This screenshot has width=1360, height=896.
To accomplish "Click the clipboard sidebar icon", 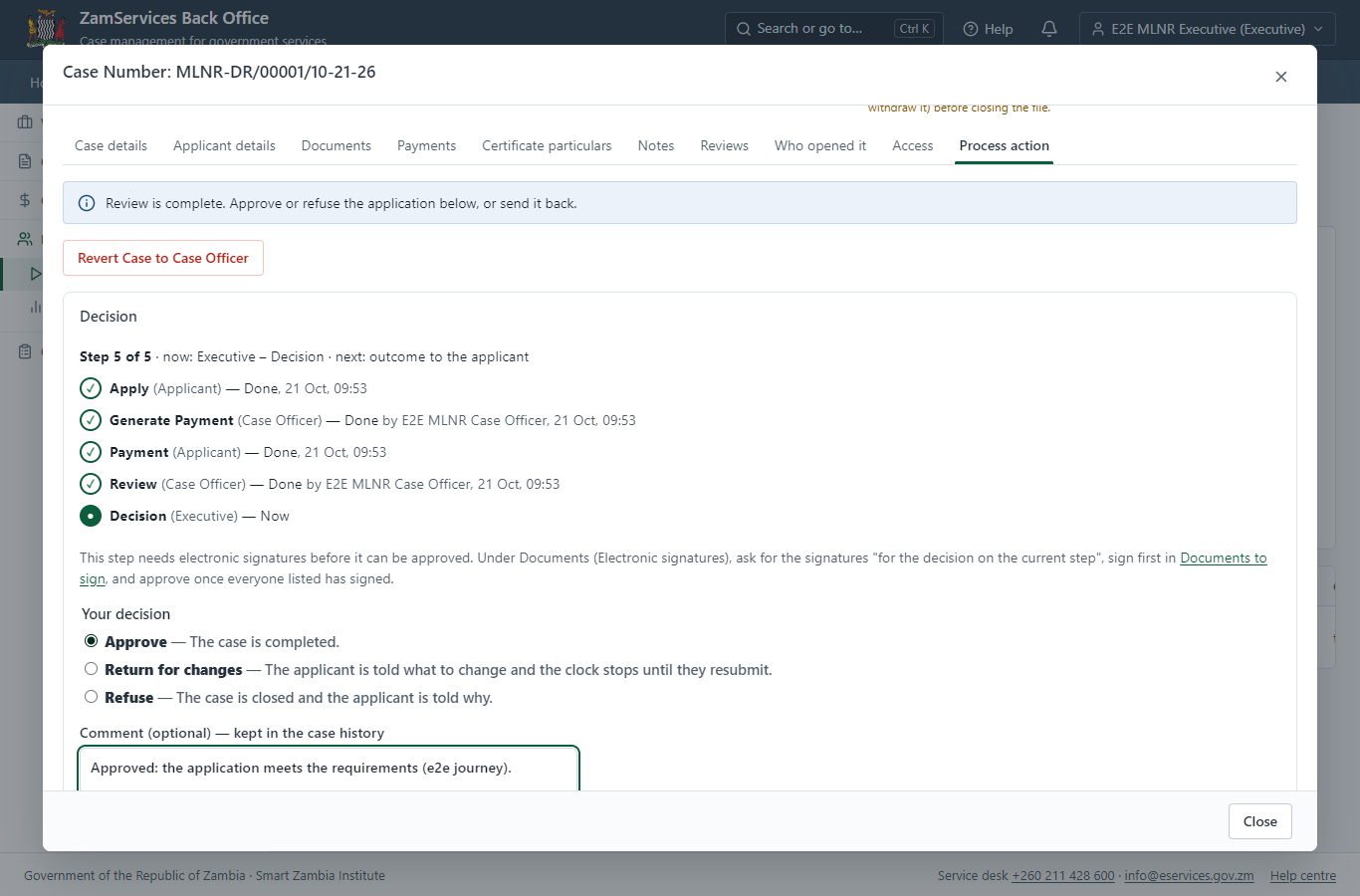I will 25,351.
